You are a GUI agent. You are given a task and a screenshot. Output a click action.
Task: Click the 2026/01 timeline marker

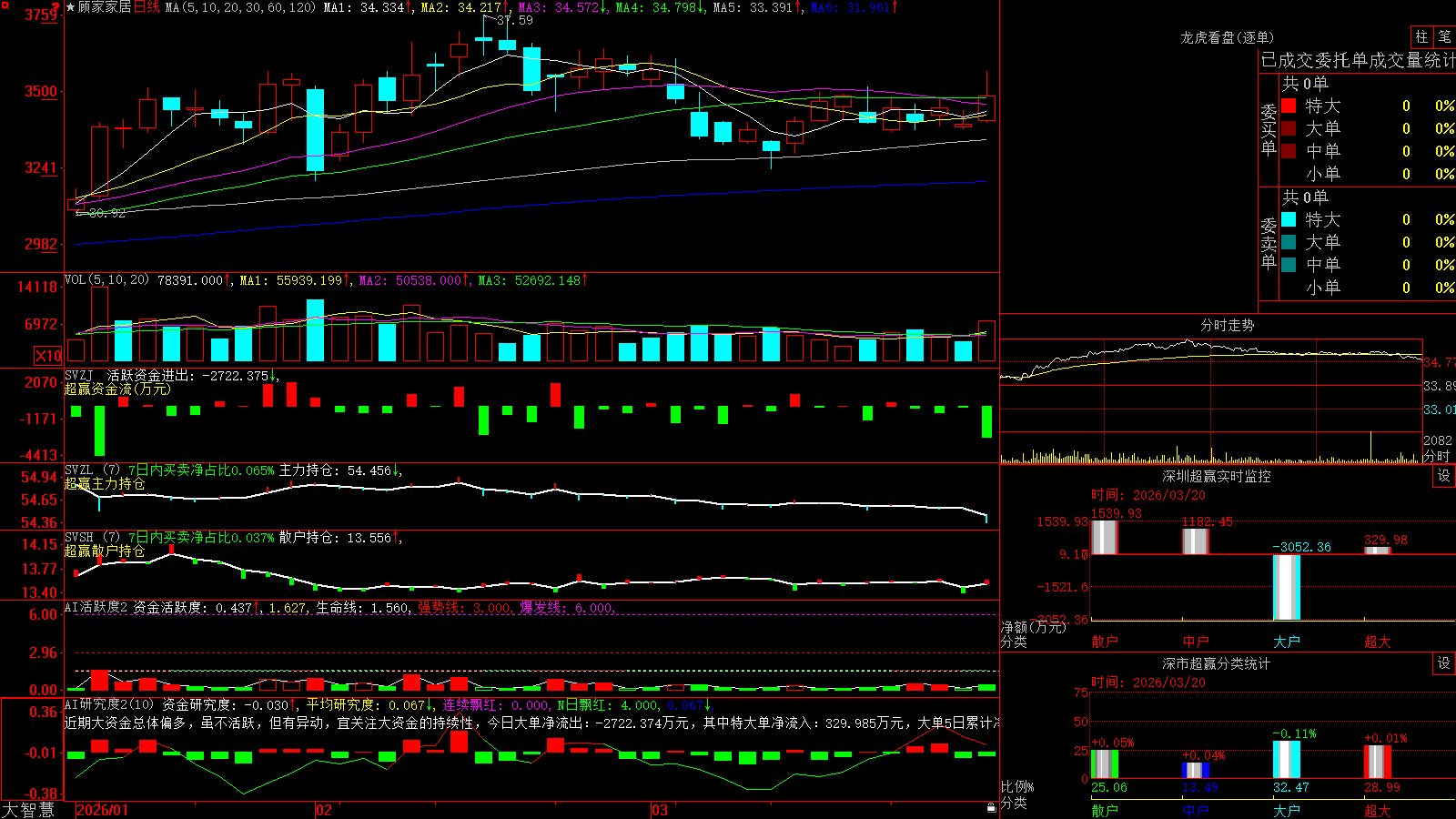point(103,810)
